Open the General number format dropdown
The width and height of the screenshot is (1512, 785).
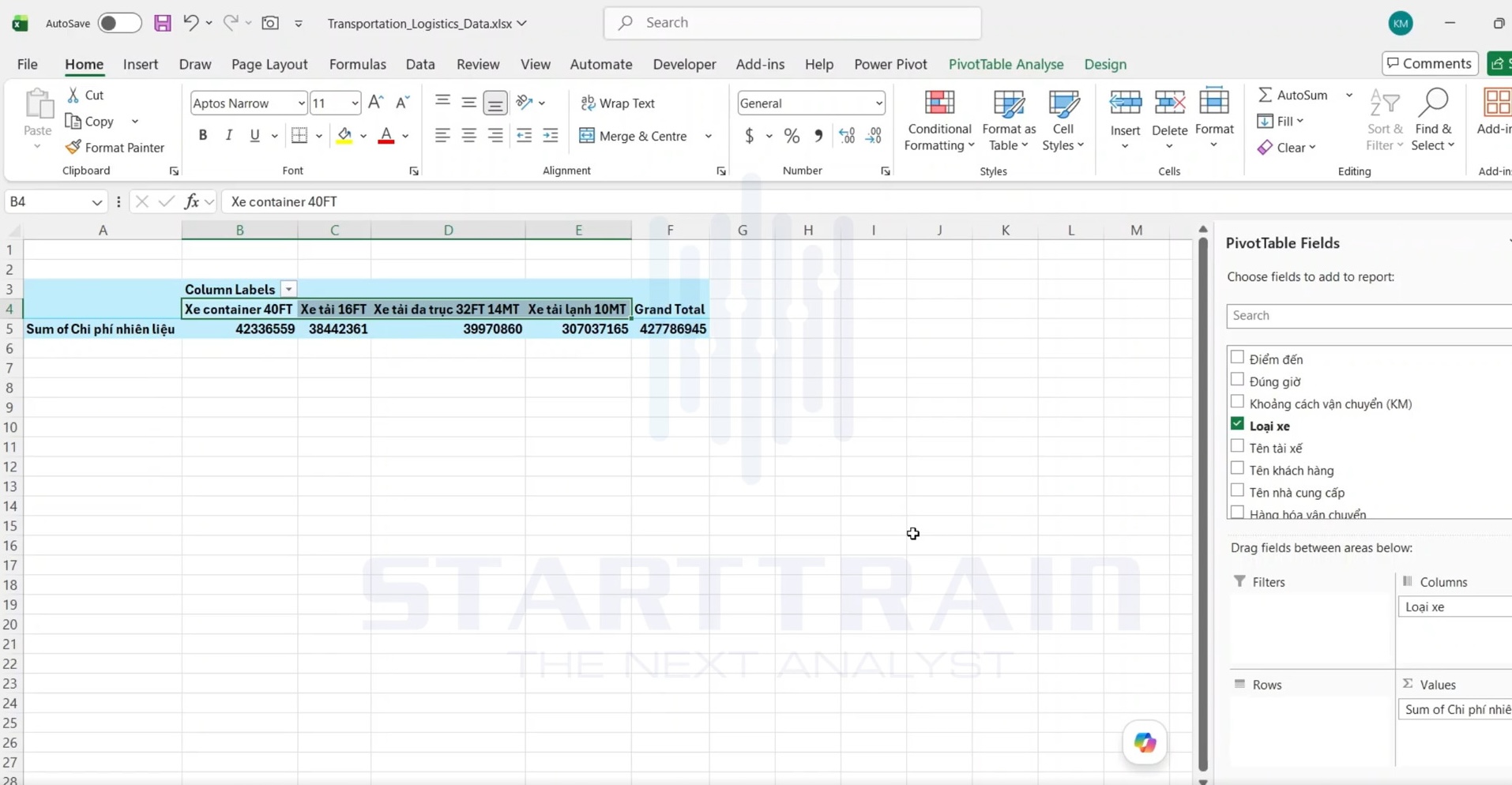point(878,103)
